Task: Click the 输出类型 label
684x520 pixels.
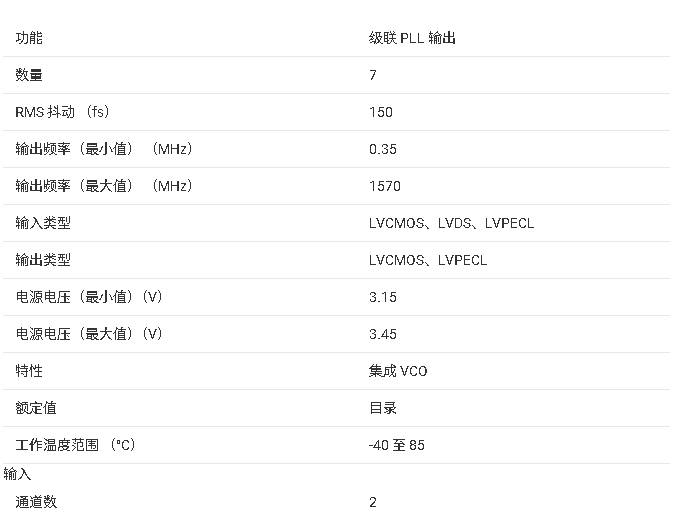Action: 43,260
